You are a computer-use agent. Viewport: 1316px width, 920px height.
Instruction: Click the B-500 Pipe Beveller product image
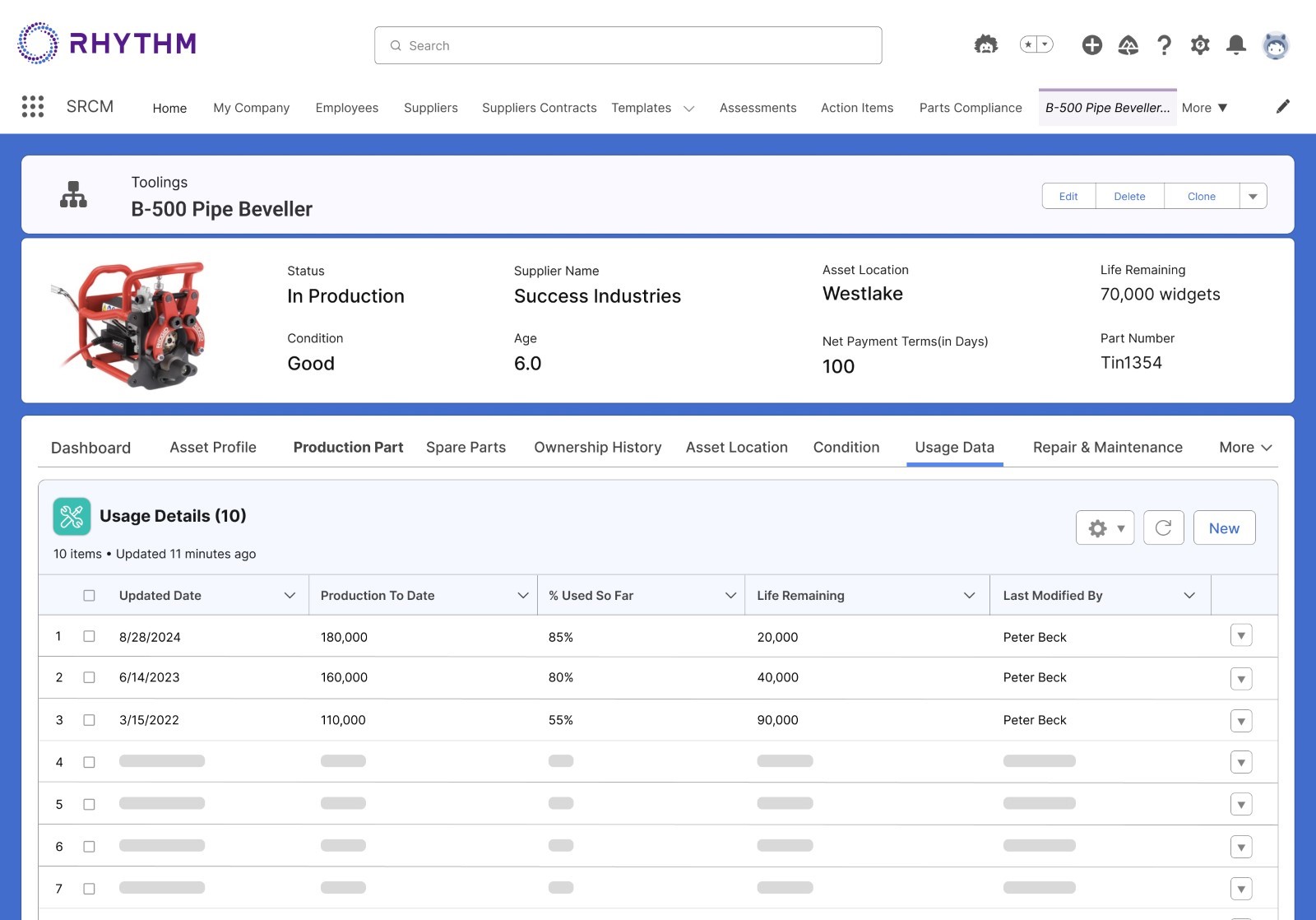132,323
